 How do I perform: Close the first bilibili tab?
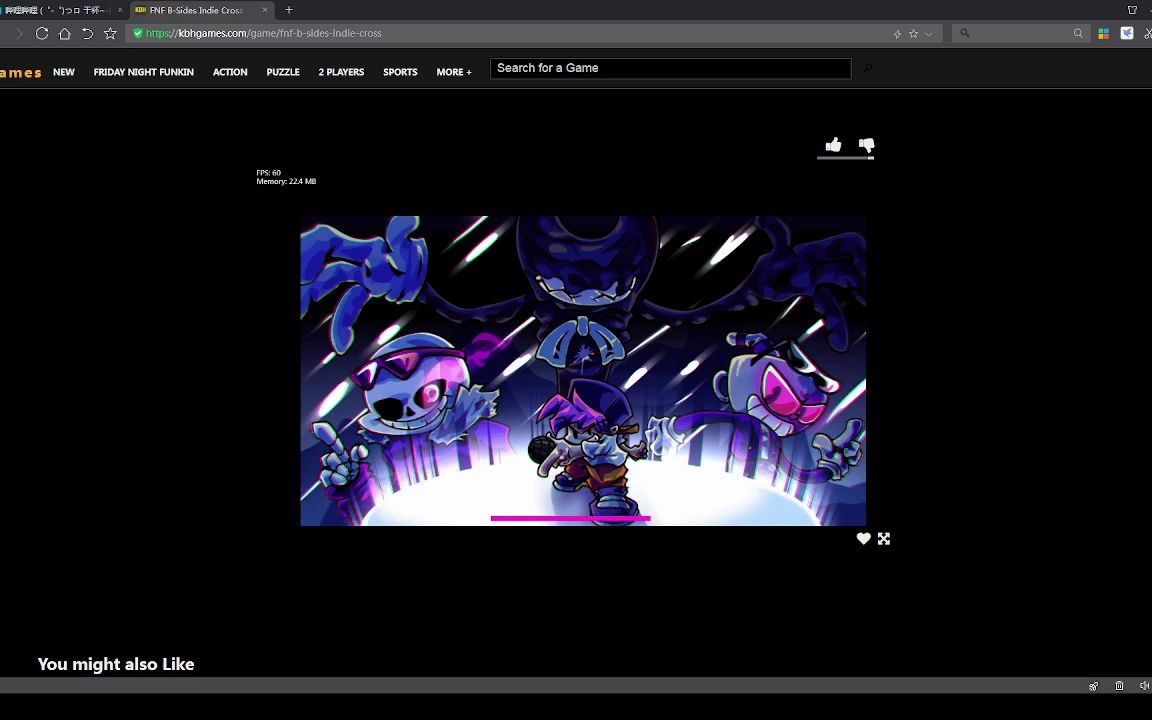(x=120, y=10)
